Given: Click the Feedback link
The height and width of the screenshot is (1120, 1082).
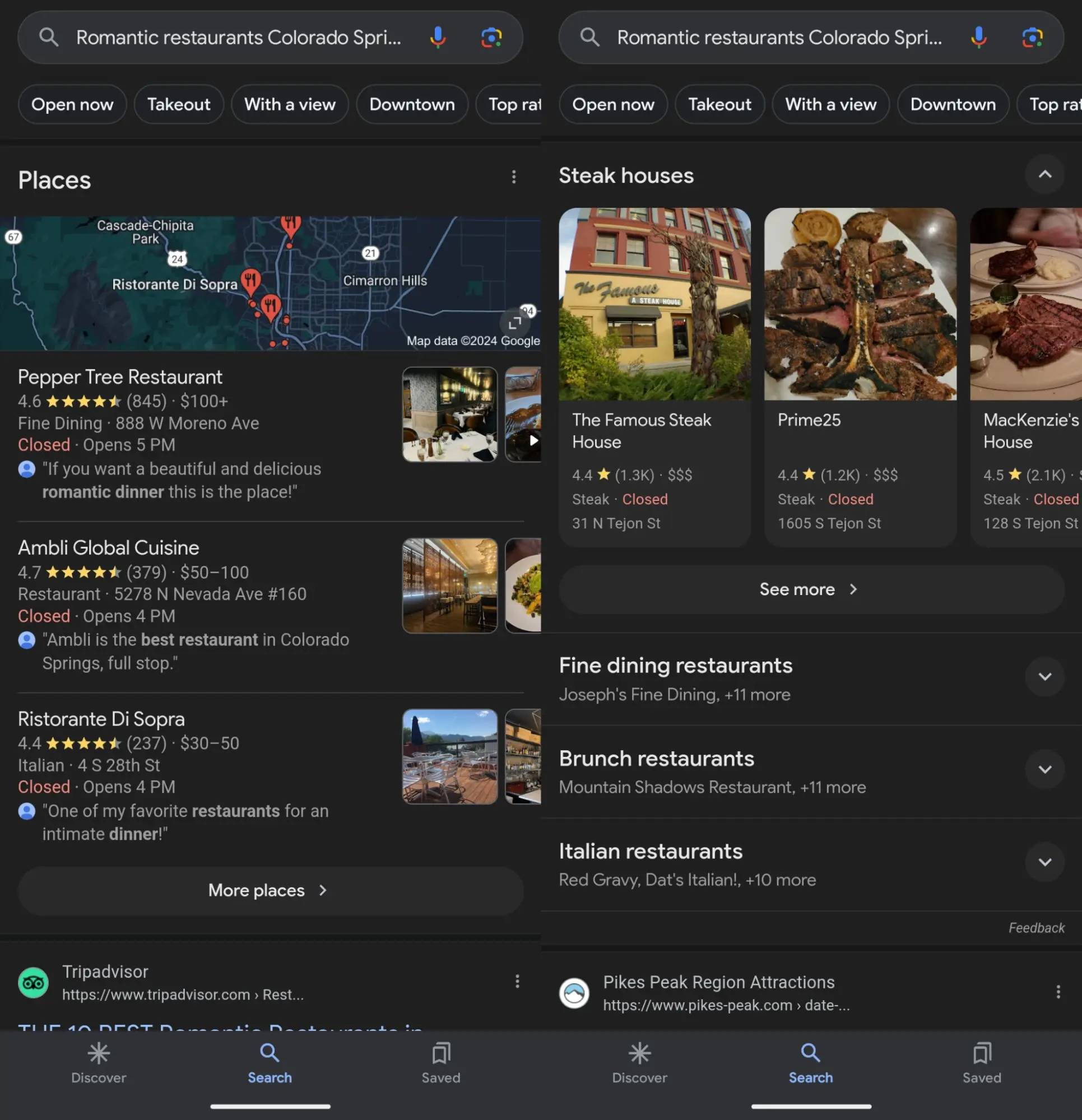Looking at the screenshot, I should (1035, 928).
